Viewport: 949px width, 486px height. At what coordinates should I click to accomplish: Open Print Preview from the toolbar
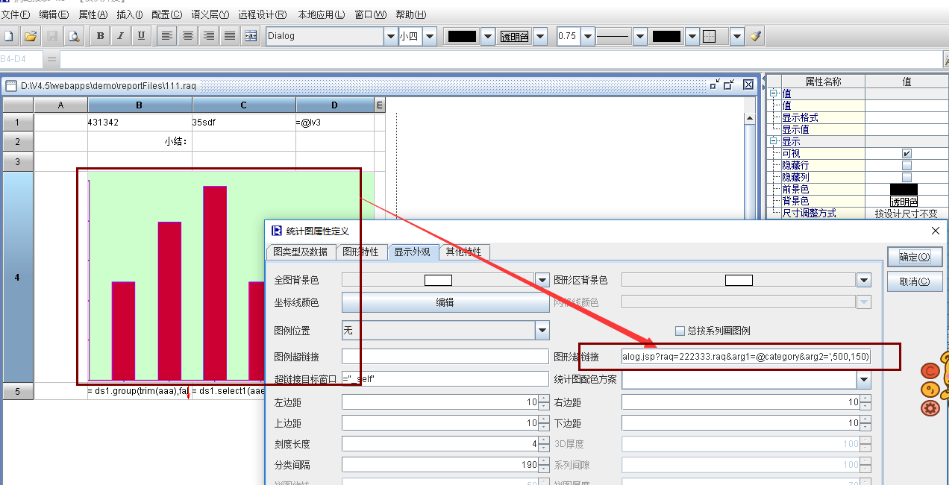[73, 36]
